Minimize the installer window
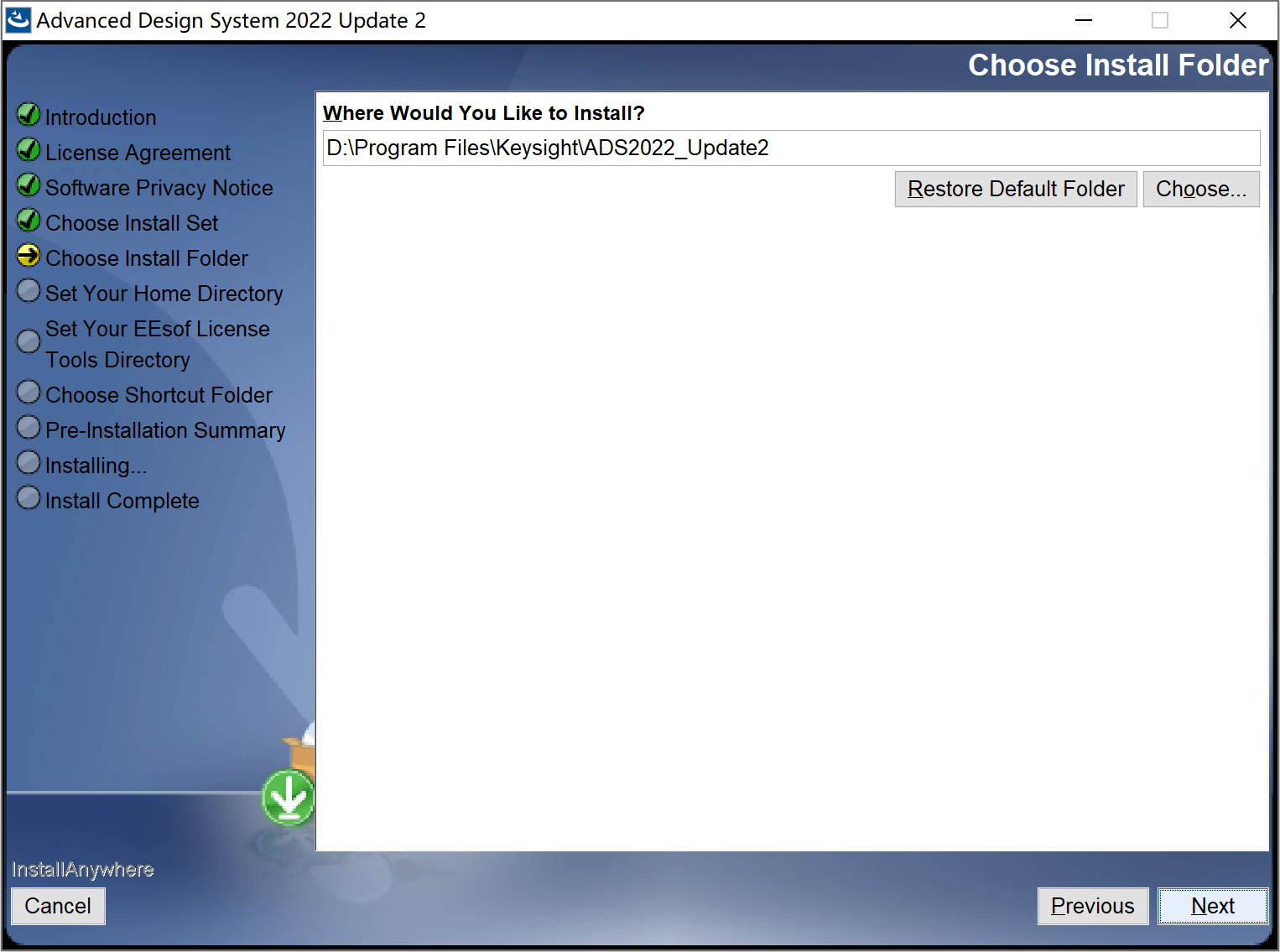 tap(1084, 20)
